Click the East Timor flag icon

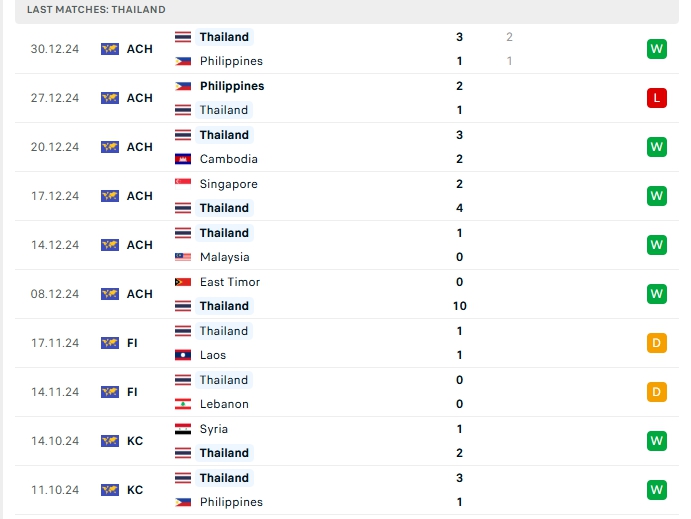point(183,282)
